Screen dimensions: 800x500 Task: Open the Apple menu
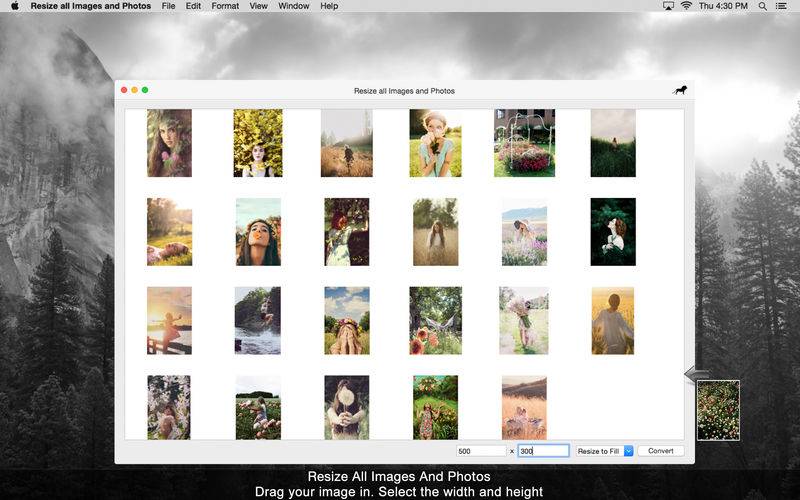[14, 6]
